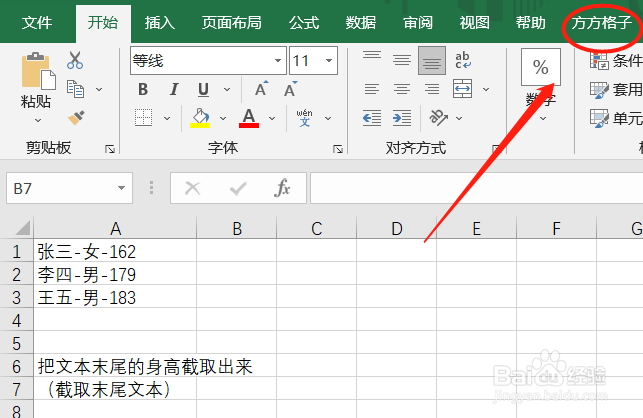Click percent number format icon
The image size is (643, 418).
pos(540,67)
